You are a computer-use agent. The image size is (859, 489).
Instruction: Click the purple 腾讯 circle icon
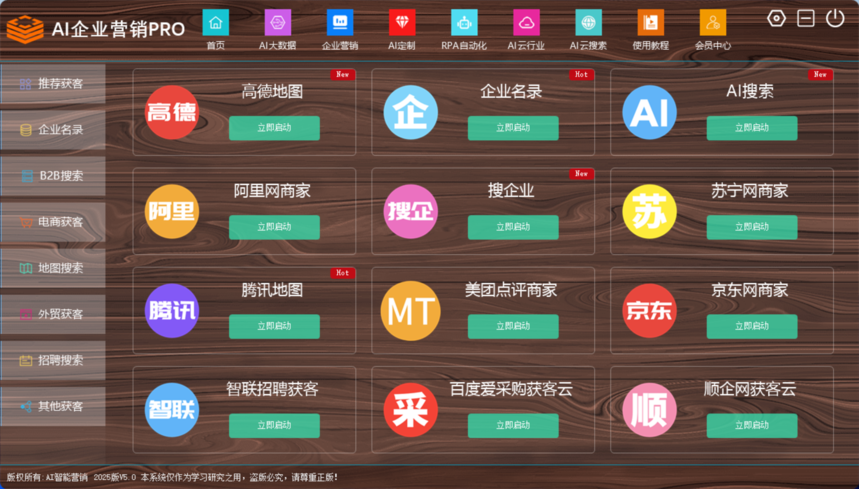pyautogui.click(x=171, y=310)
